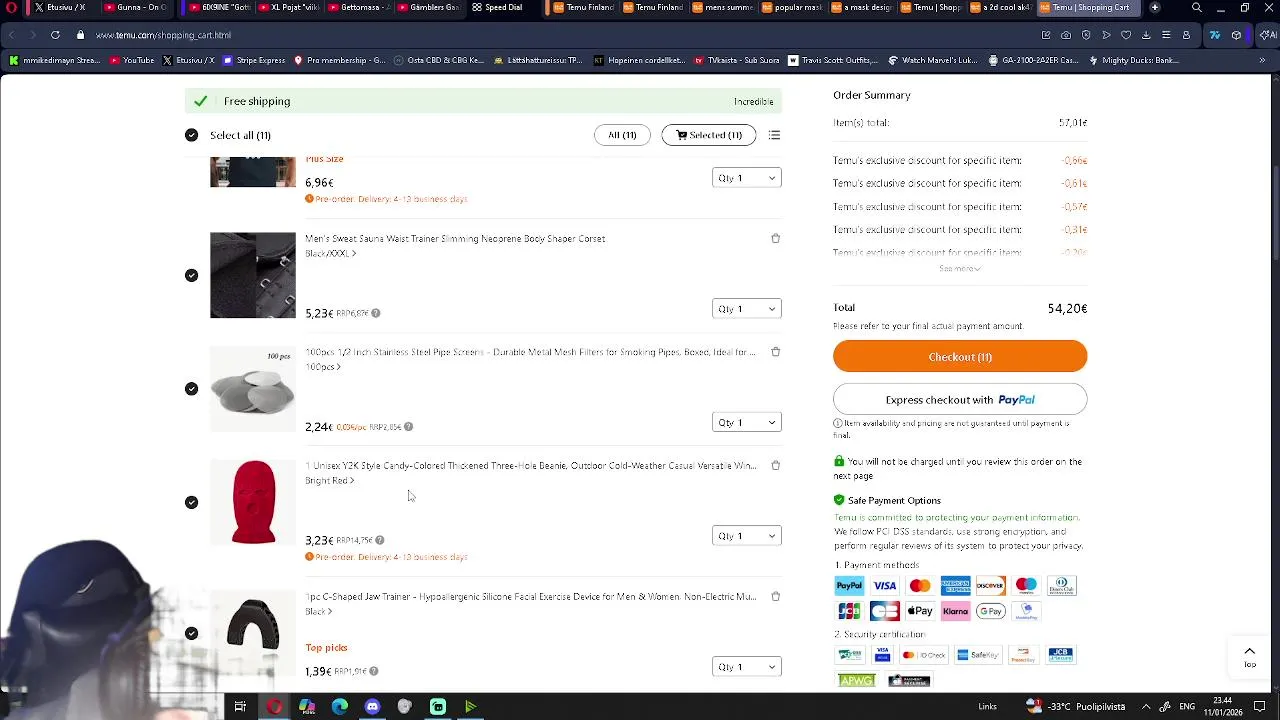Open Qty dropdown for the 6,96€ item

coord(746,178)
